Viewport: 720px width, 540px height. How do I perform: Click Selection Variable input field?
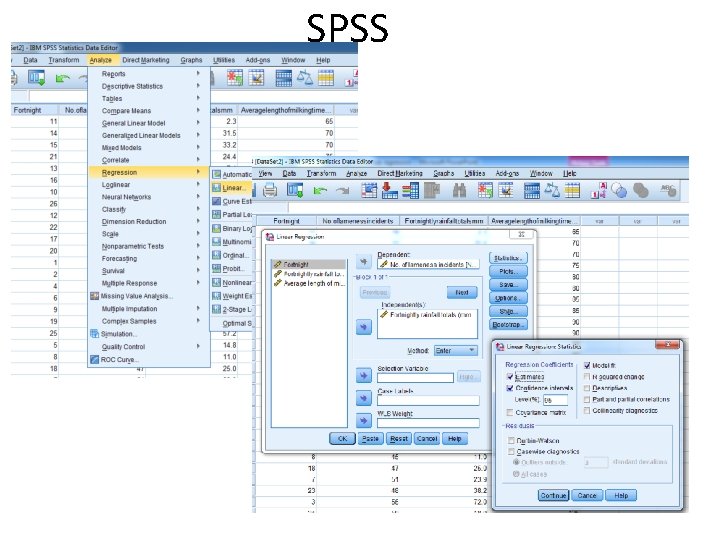[416, 377]
